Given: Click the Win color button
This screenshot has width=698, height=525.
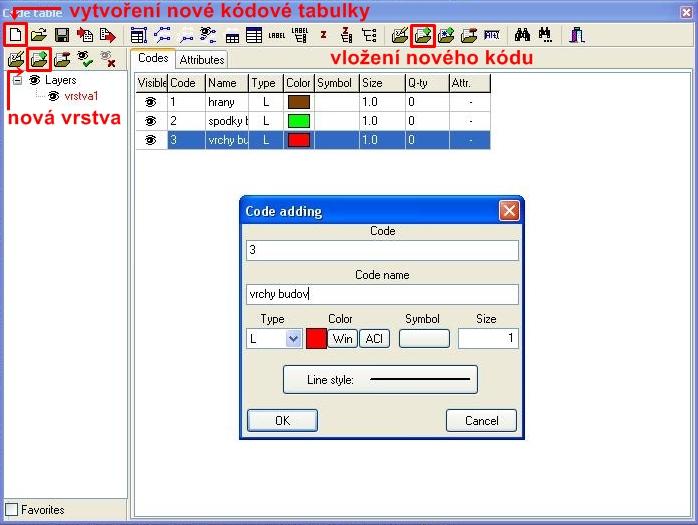Looking at the screenshot, I should coord(342,339).
